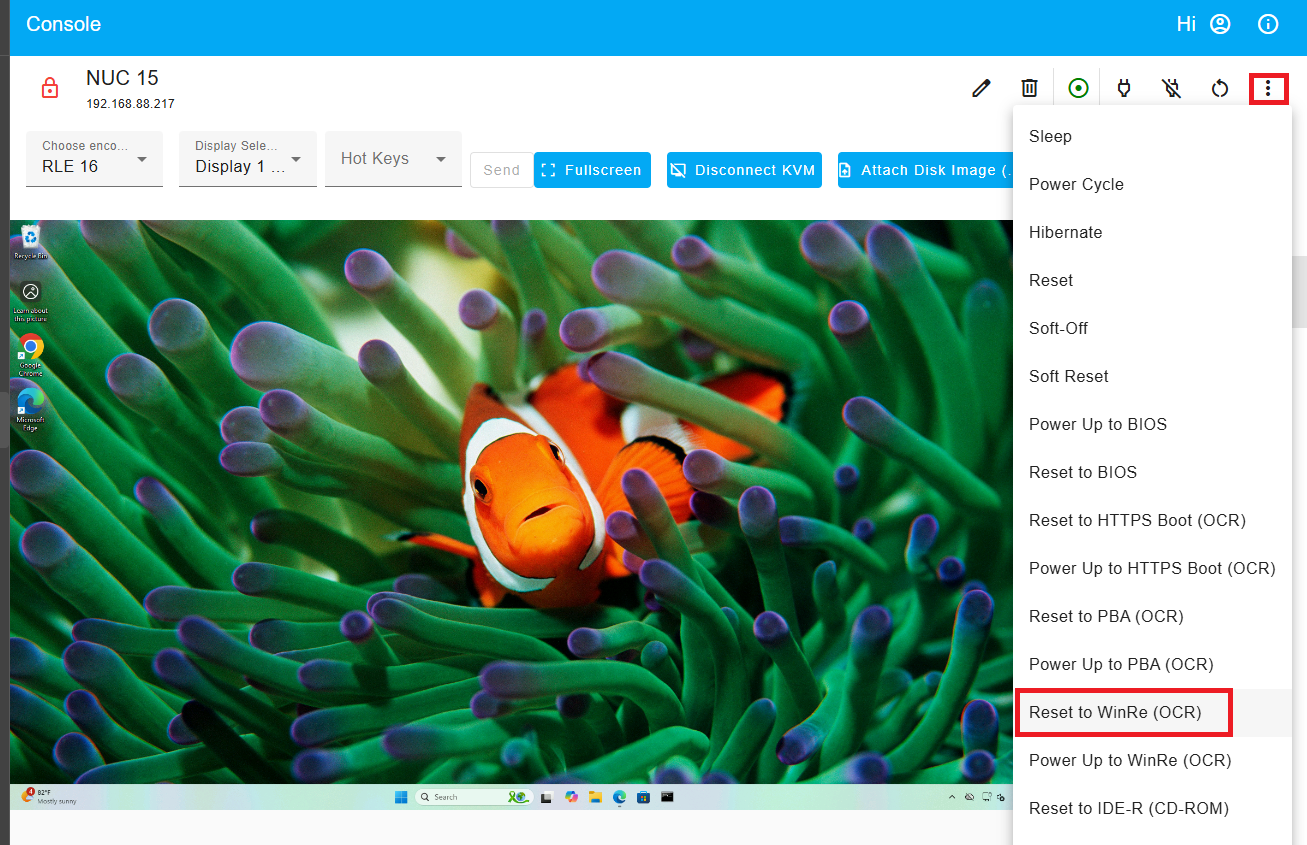Open the Display Selection dropdown
This screenshot has width=1307, height=845.
[248, 159]
